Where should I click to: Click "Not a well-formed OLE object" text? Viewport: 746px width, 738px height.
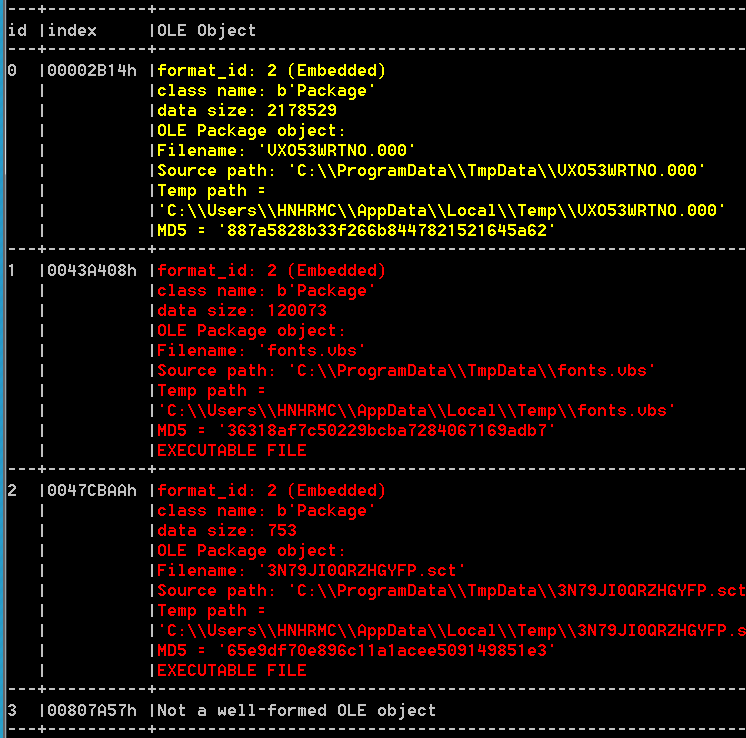(296, 710)
